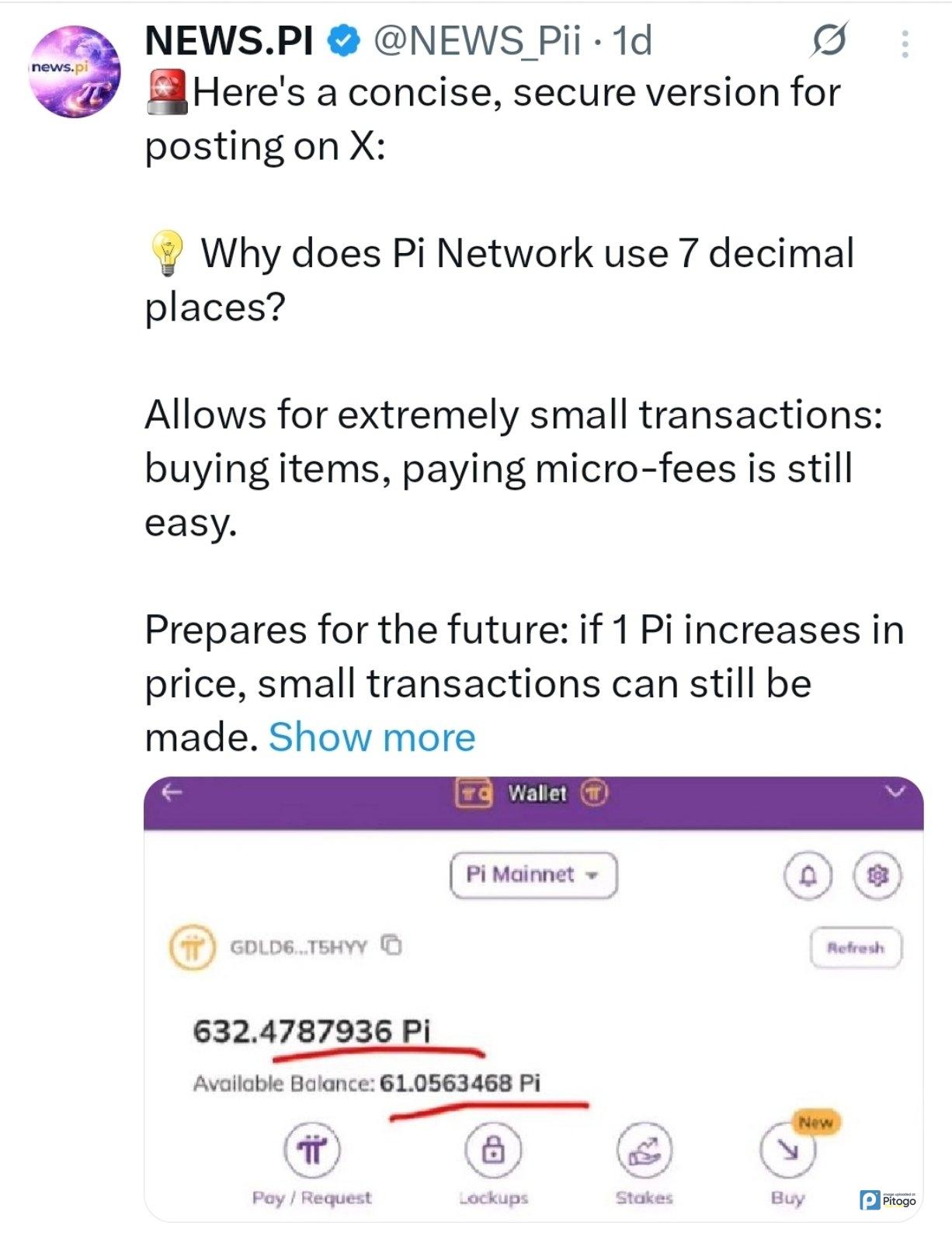Click the Wallet title in header
Screen dimensions: 952x1243
[x=537, y=793]
